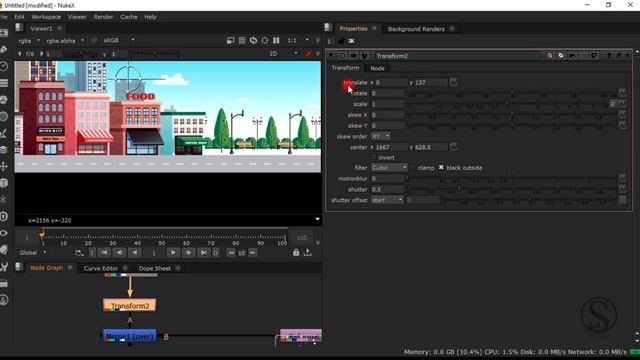Enable the invert checkbox
Image resolution: width=640 pixels, height=360 pixels.
(373, 158)
